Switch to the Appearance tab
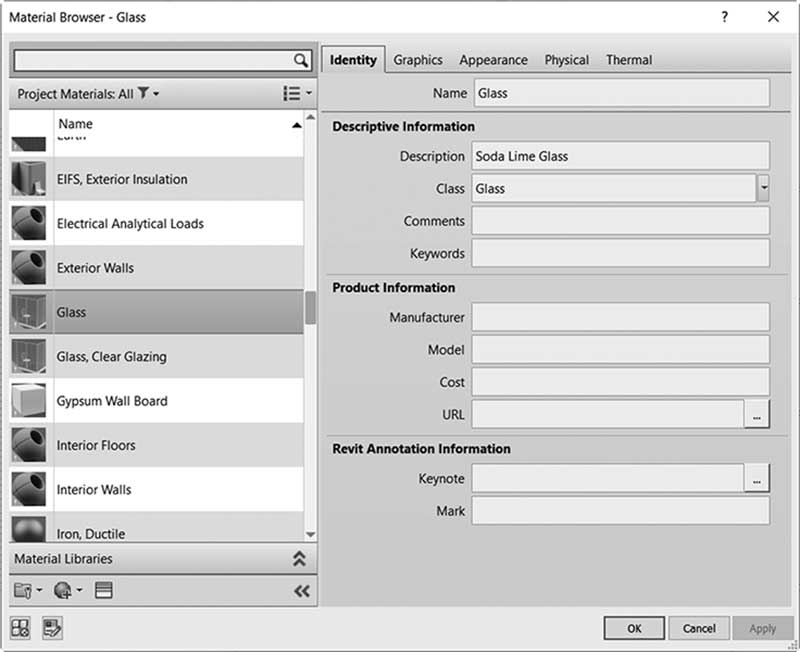800x652 pixels. (493, 60)
